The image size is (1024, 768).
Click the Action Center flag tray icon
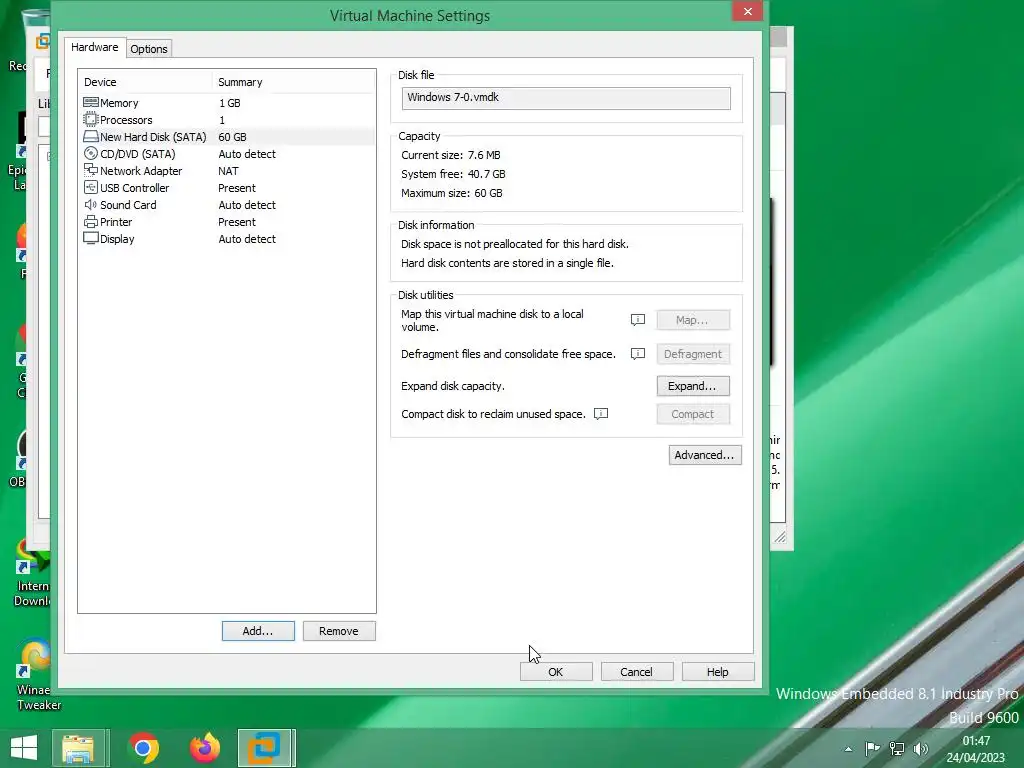point(872,748)
